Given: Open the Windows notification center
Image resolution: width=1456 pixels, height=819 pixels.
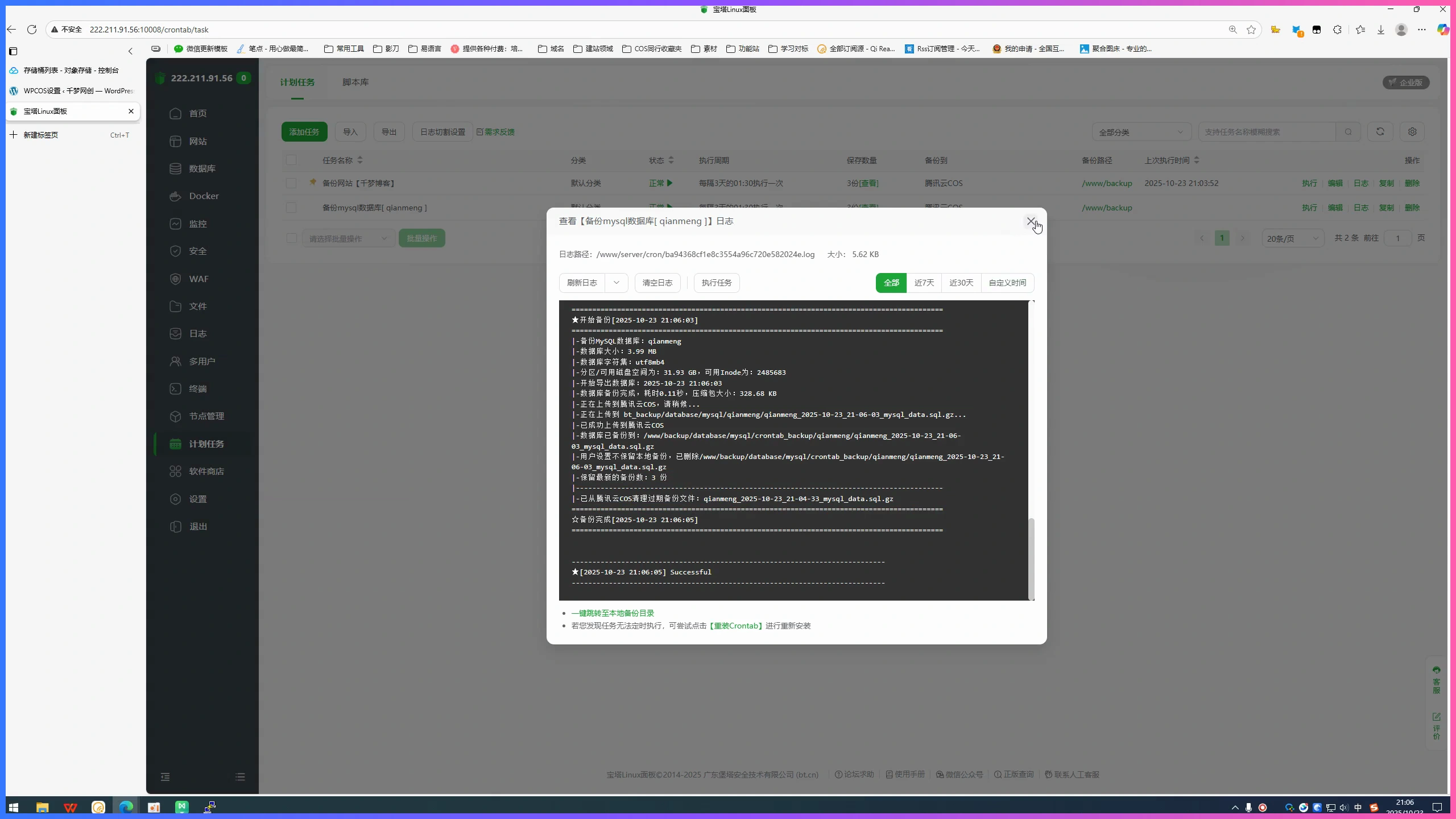Looking at the screenshot, I should click(1437, 807).
